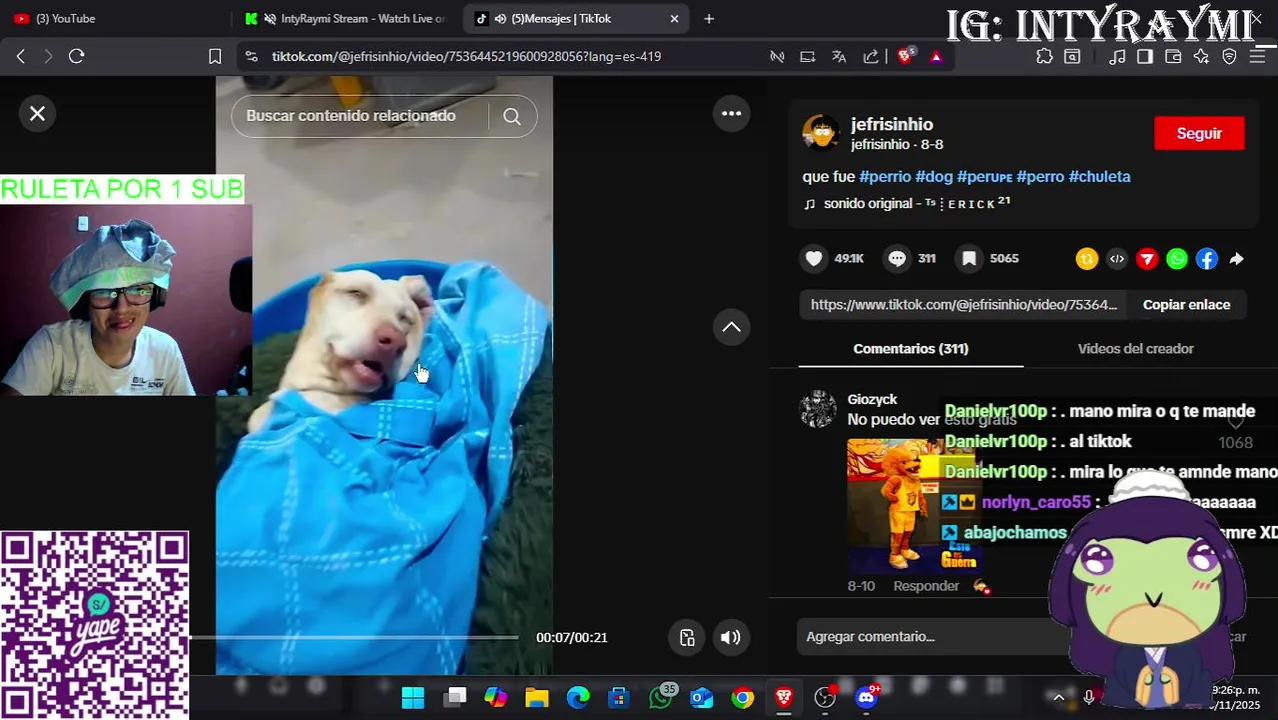Open hashtag #dog
The width and height of the screenshot is (1278, 720).
pyautogui.click(x=934, y=177)
